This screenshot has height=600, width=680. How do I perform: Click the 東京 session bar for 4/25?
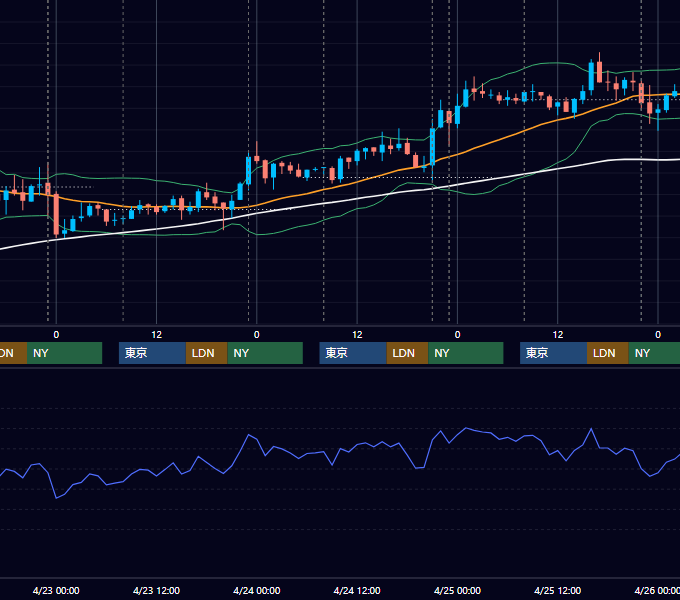pyautogui.click(x=553, y=353)
